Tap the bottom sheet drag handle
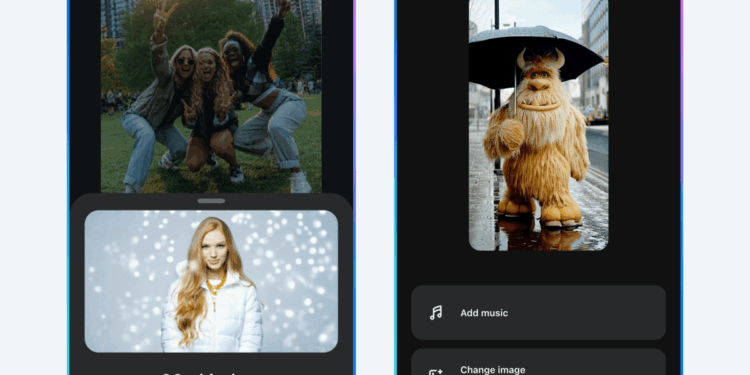This screenshot has height=375, width=750. click(x=211, y=201)
